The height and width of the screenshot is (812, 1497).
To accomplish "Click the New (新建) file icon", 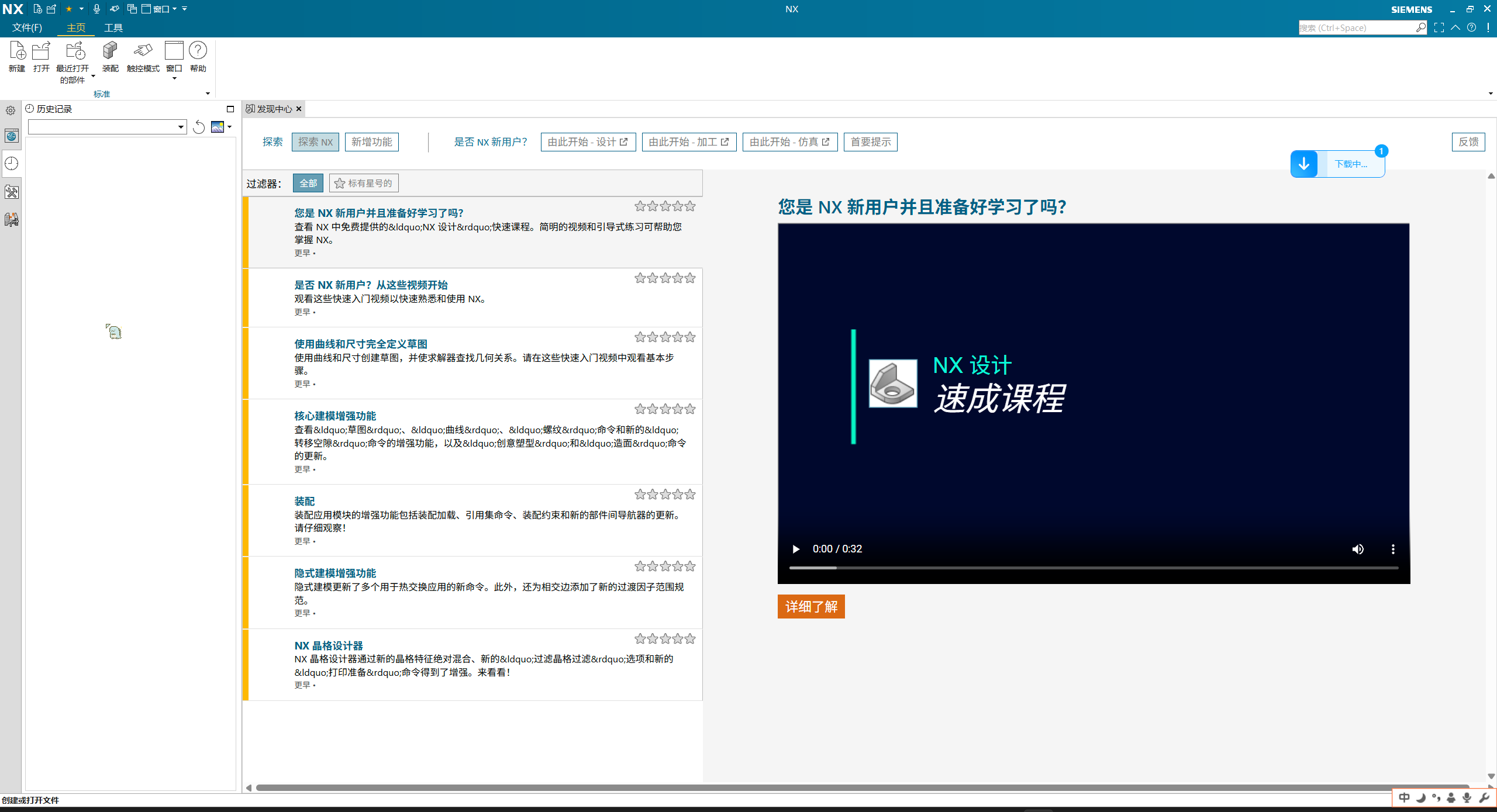I will click(x=17, y=51).
